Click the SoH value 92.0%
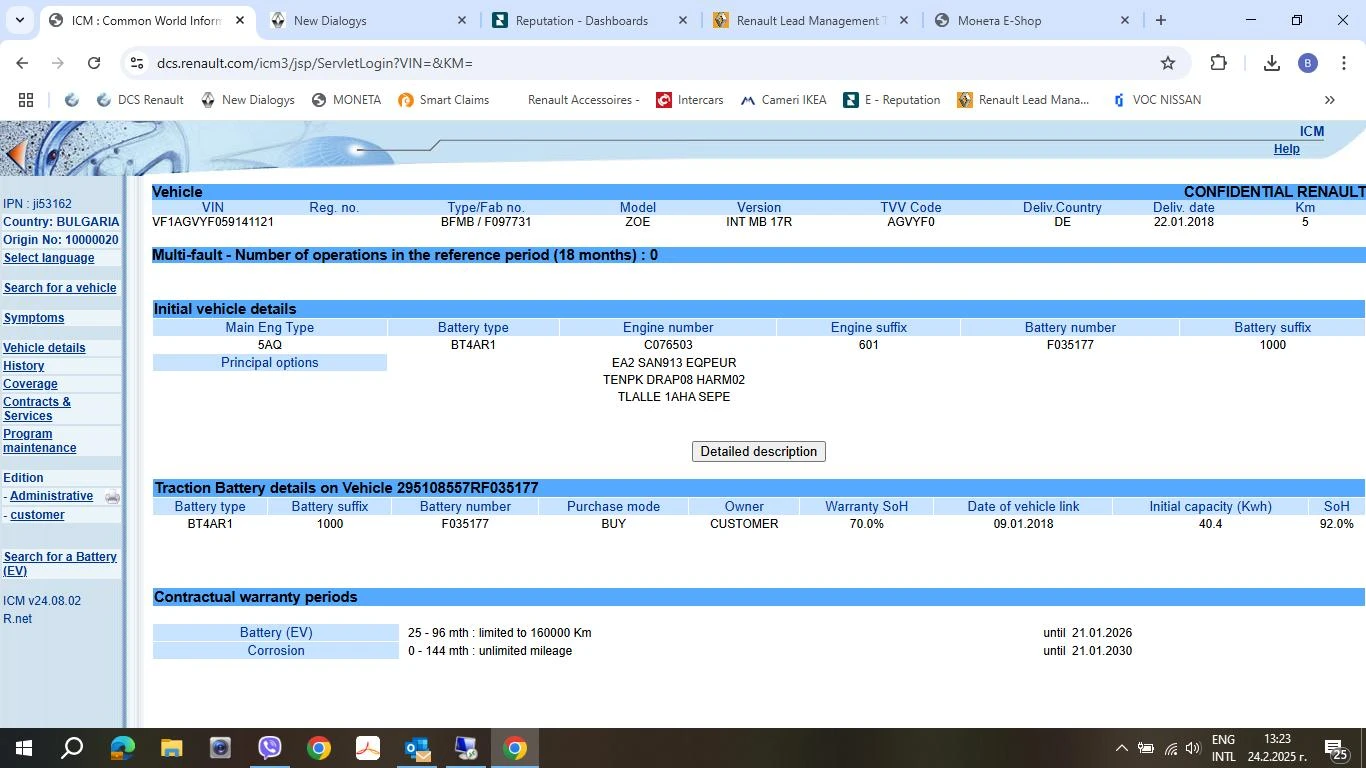Image resolution: width=1366 pixels, height=768 pixels. 1336,524
